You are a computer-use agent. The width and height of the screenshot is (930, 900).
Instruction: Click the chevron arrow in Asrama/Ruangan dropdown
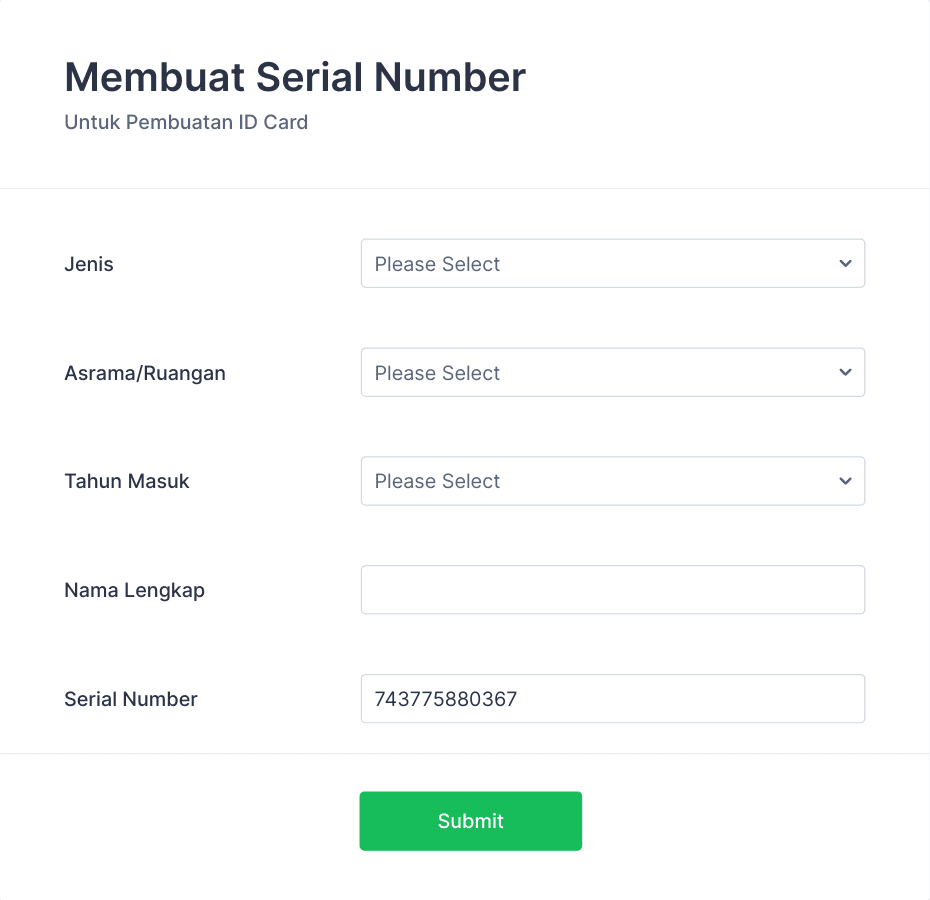point(845,373)
